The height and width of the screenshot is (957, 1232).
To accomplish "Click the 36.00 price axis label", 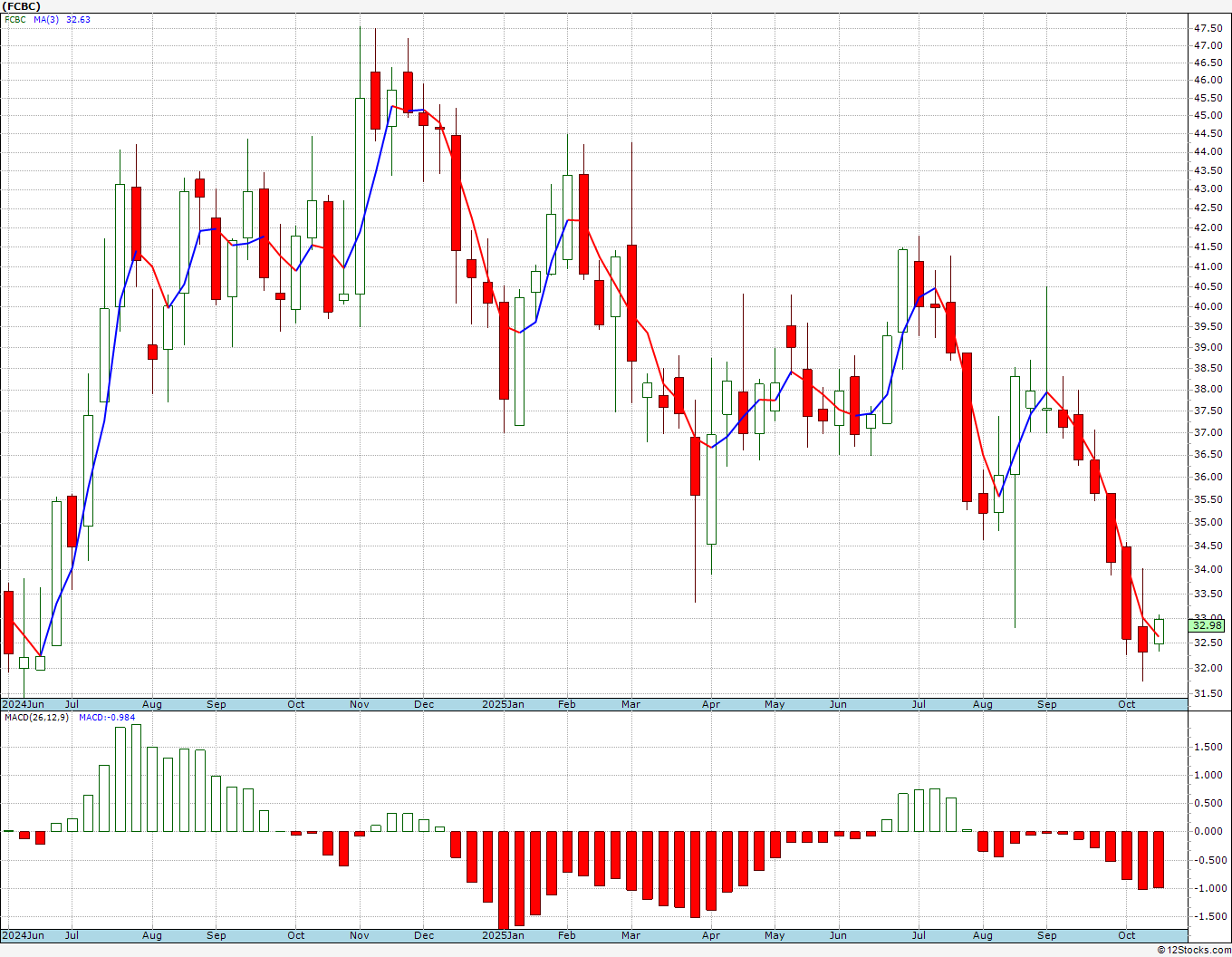I will tap(1208, 477).
